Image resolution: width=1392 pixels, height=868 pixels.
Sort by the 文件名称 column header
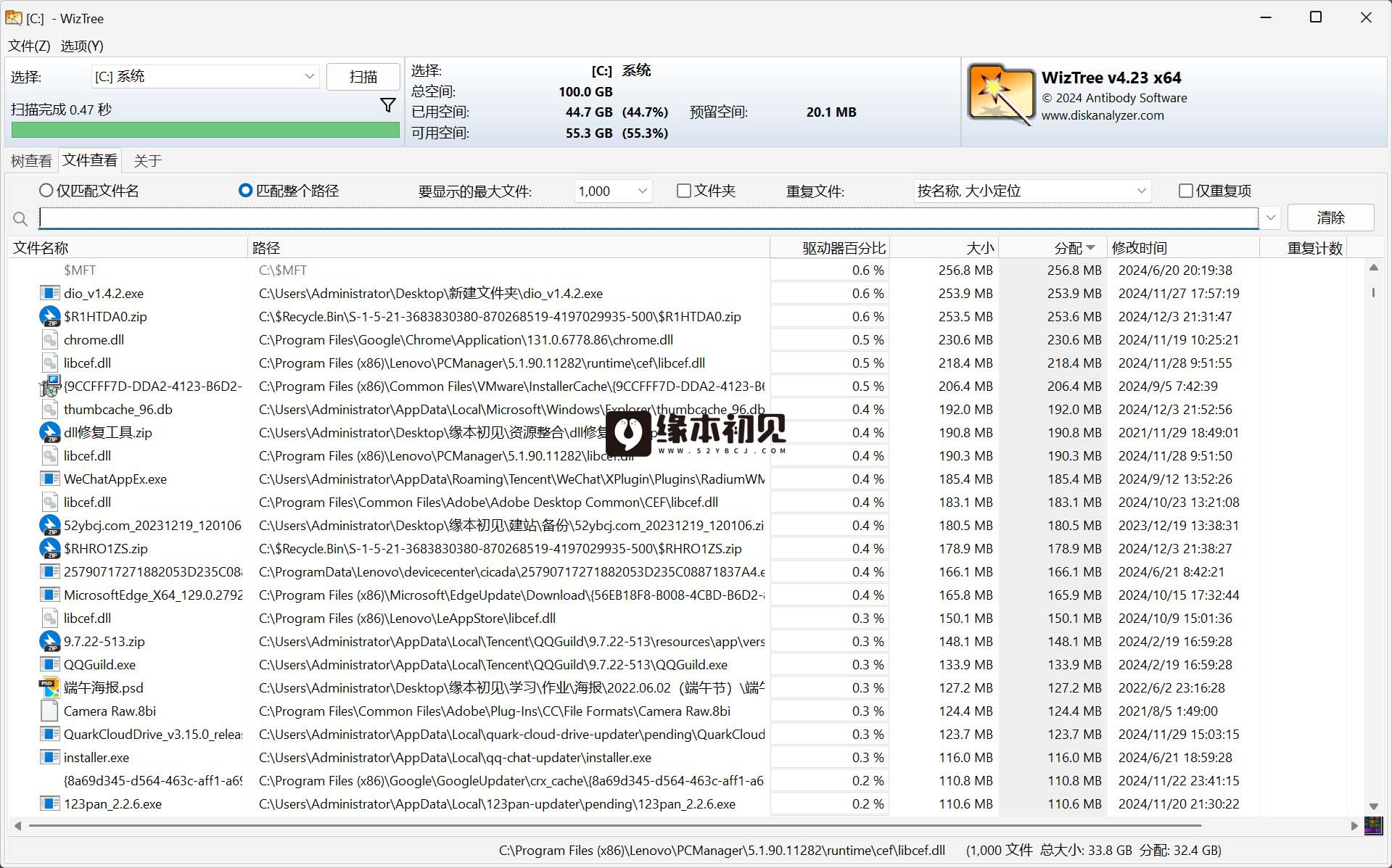click(128, 248)
